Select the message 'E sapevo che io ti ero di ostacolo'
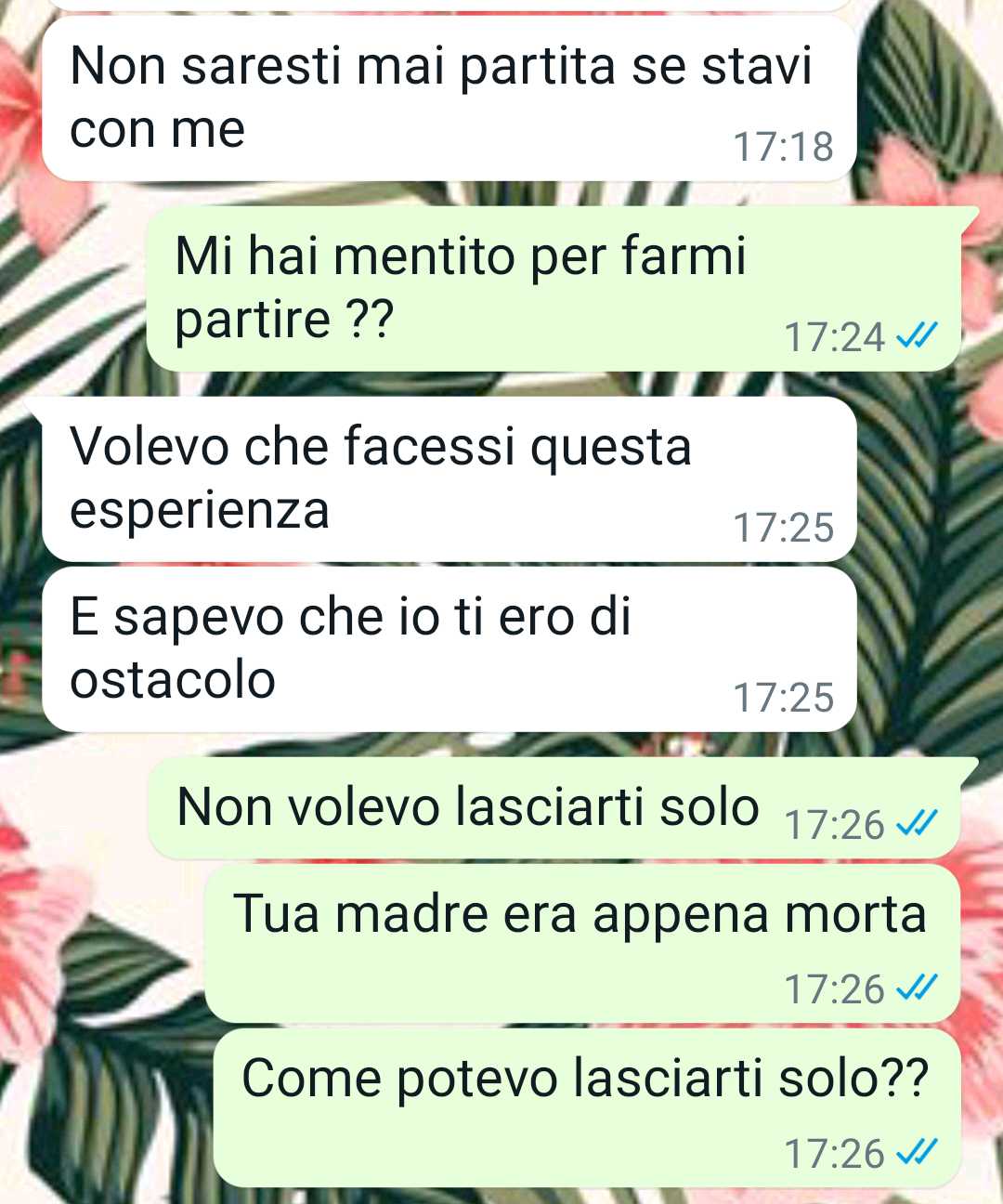The height and width of the screenshot is (1204, 1003). [x=449, y=649]
